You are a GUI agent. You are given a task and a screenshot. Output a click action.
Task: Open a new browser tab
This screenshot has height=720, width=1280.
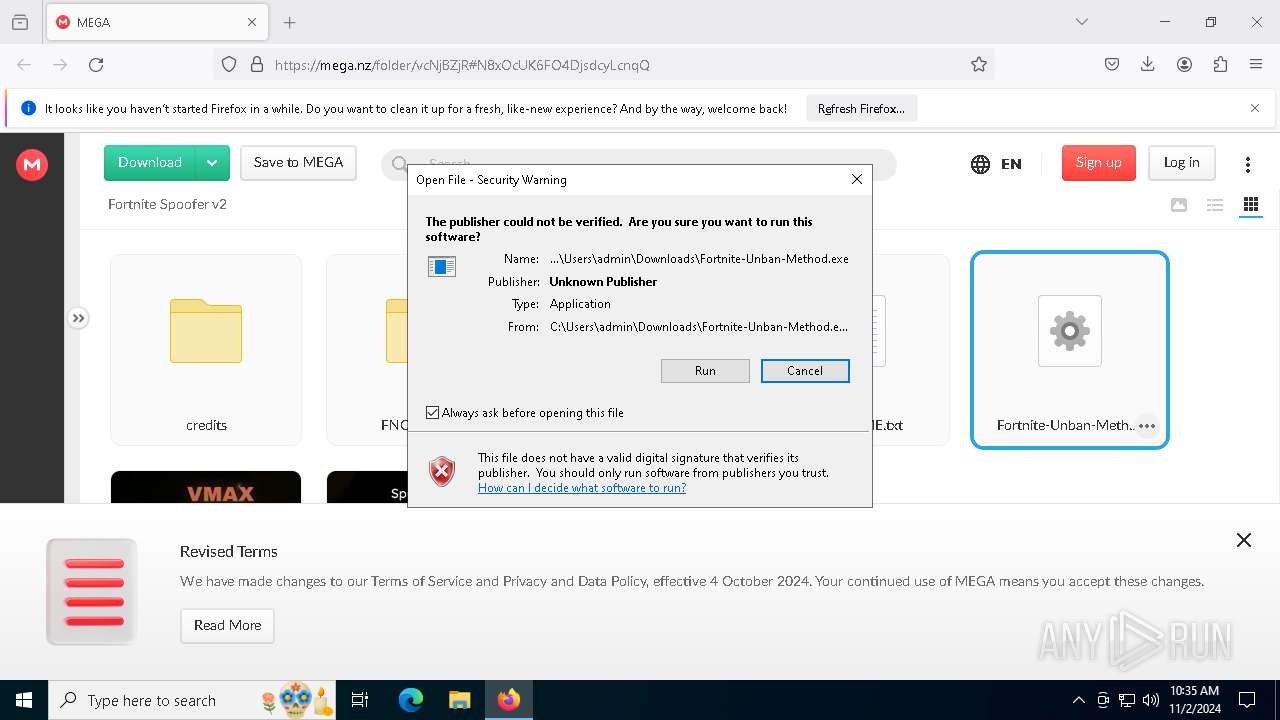tap(290, 22)
